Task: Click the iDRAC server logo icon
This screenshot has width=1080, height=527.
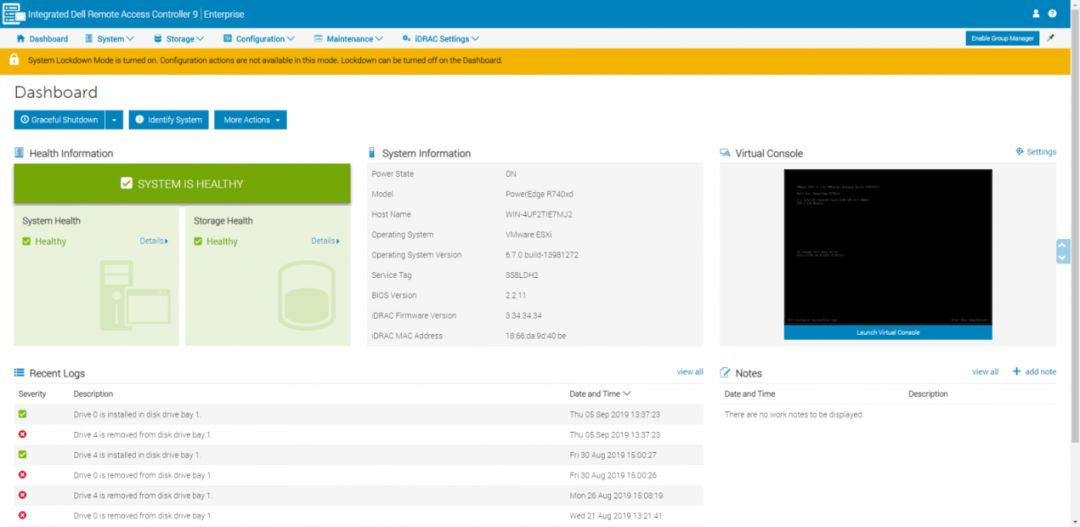Action: click(x=12, y=13)
